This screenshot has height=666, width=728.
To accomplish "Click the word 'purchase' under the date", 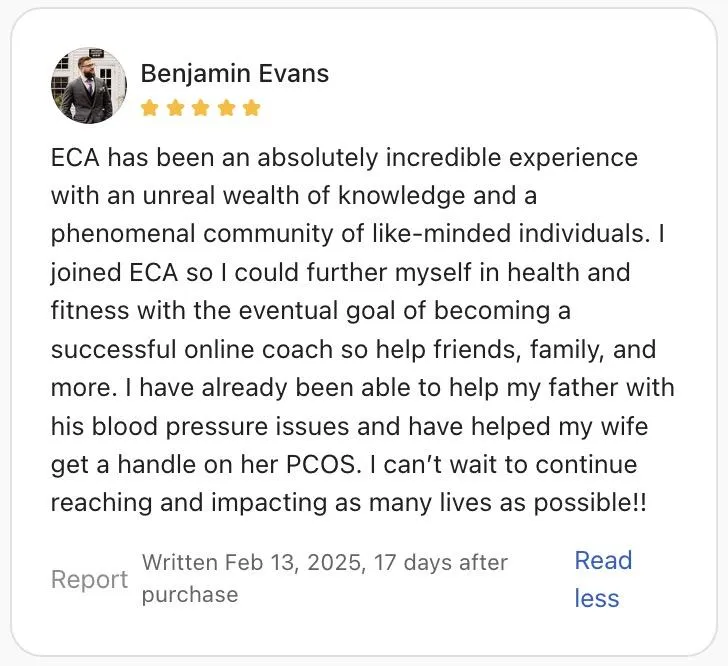I will click(x=190, y=595).
